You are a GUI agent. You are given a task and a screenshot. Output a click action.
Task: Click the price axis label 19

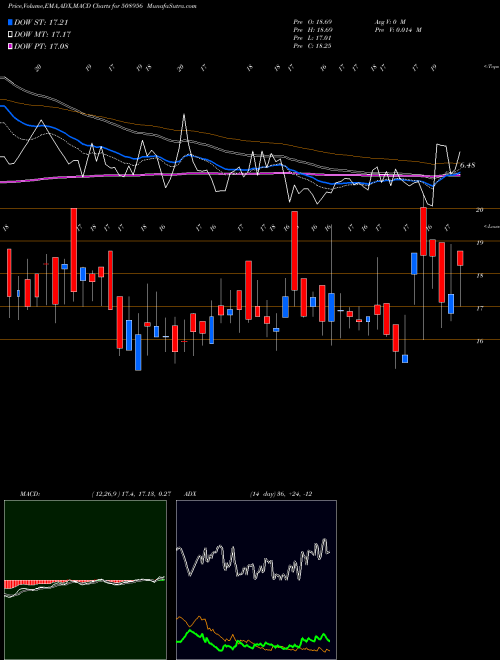pyautogui.click(x=479, y=243)
